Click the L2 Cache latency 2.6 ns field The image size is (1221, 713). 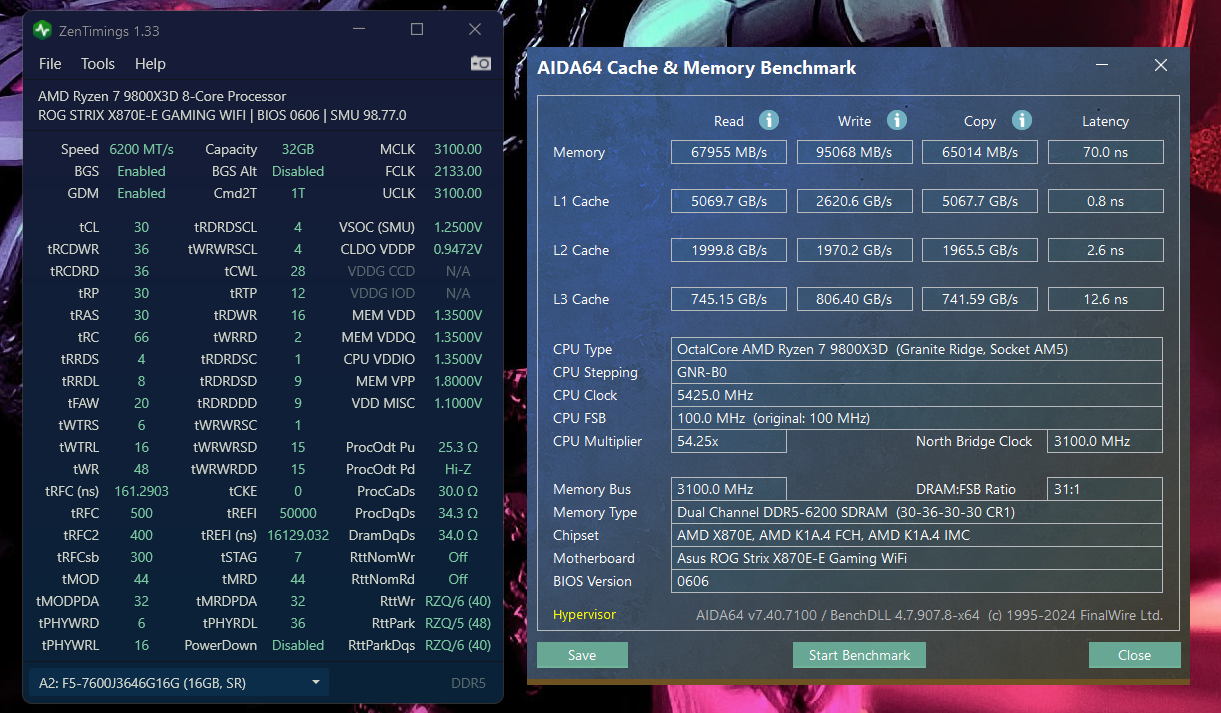(x=1106, y=250)
